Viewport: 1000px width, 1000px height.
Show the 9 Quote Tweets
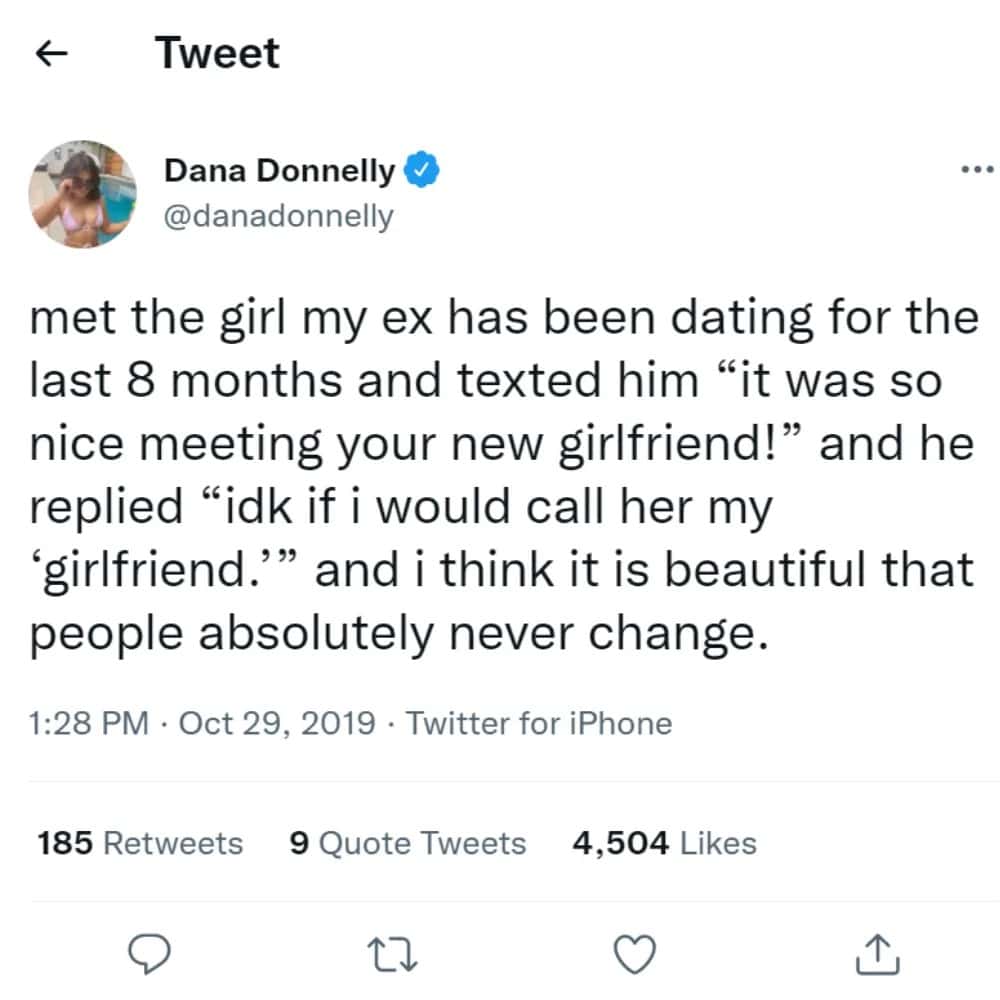407,843
